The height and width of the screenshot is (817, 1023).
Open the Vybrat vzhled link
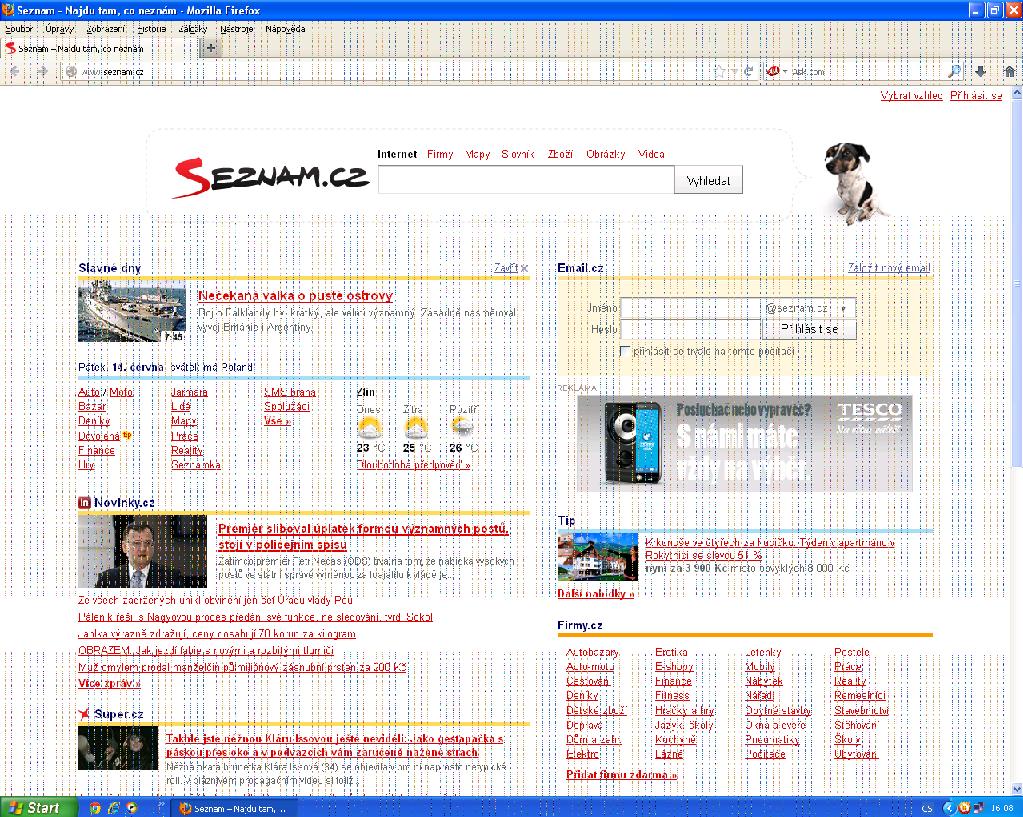[911, 96]
